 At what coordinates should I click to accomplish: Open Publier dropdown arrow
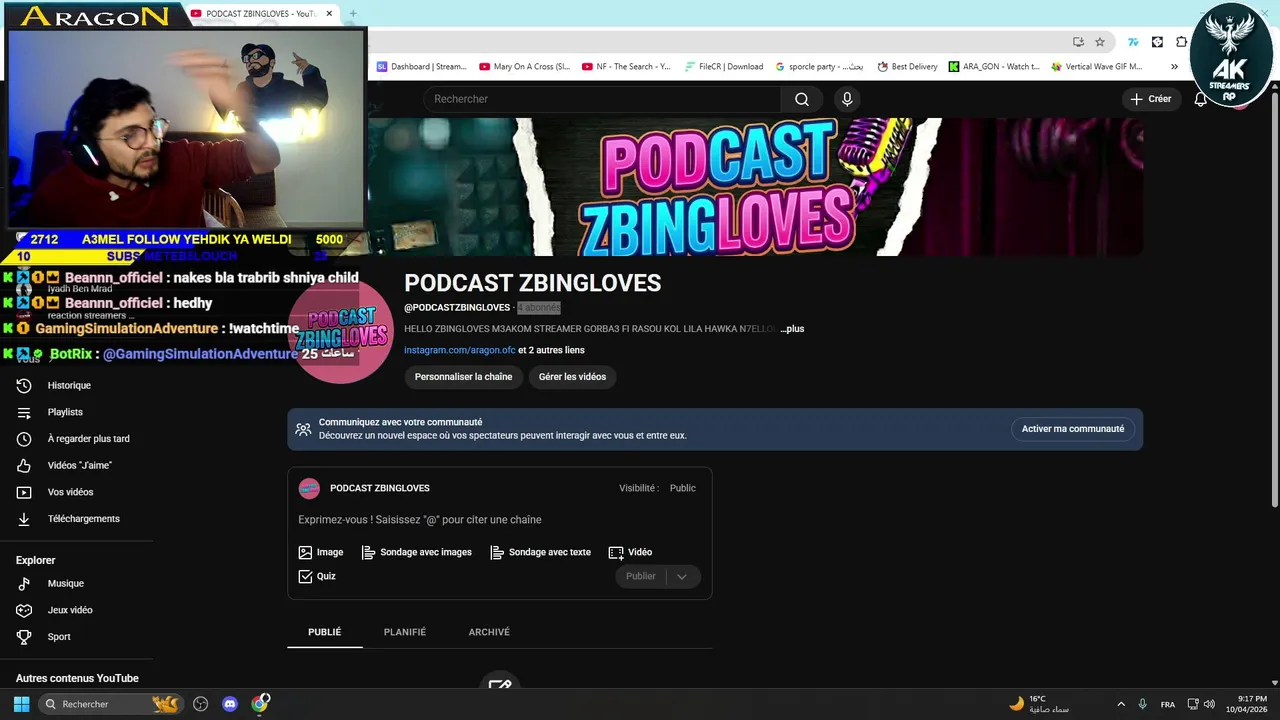tap(682, 576)
